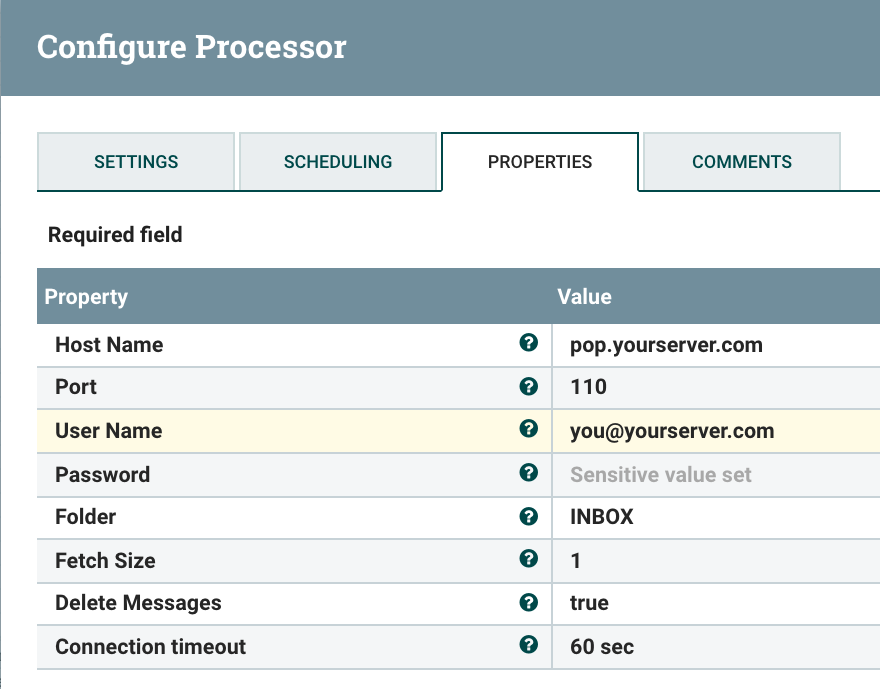Click the User Name help icon
The image size is (880, 689).
coord(529,429)
